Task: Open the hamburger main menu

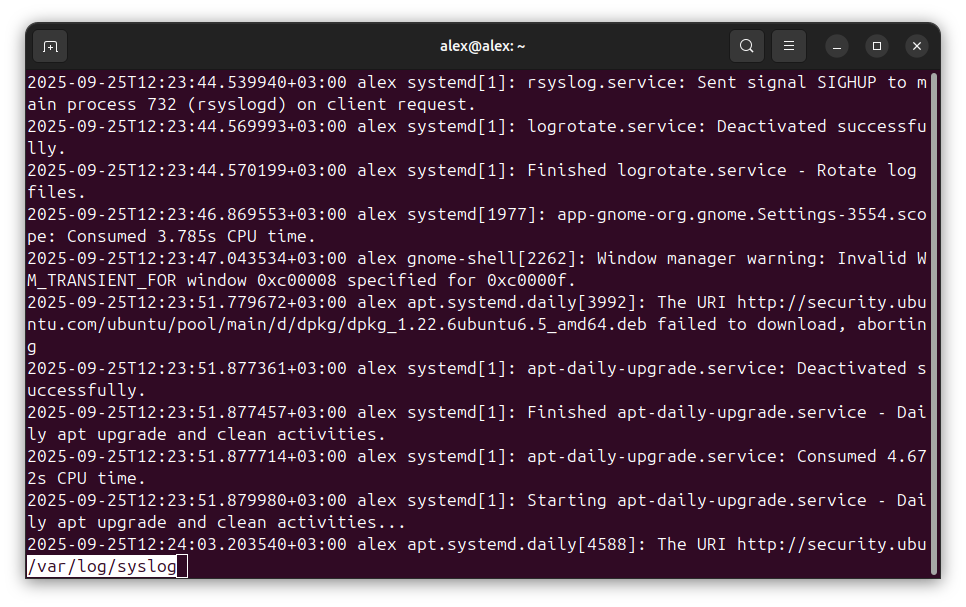Action: click(x=788, y=46)
